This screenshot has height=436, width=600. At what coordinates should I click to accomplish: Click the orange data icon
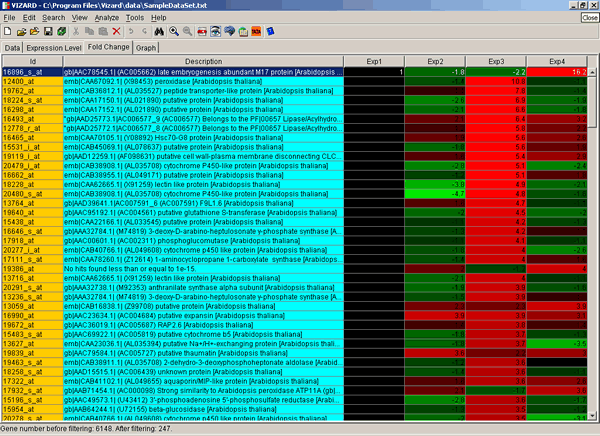pyautogui.click(x=256, y=31)
